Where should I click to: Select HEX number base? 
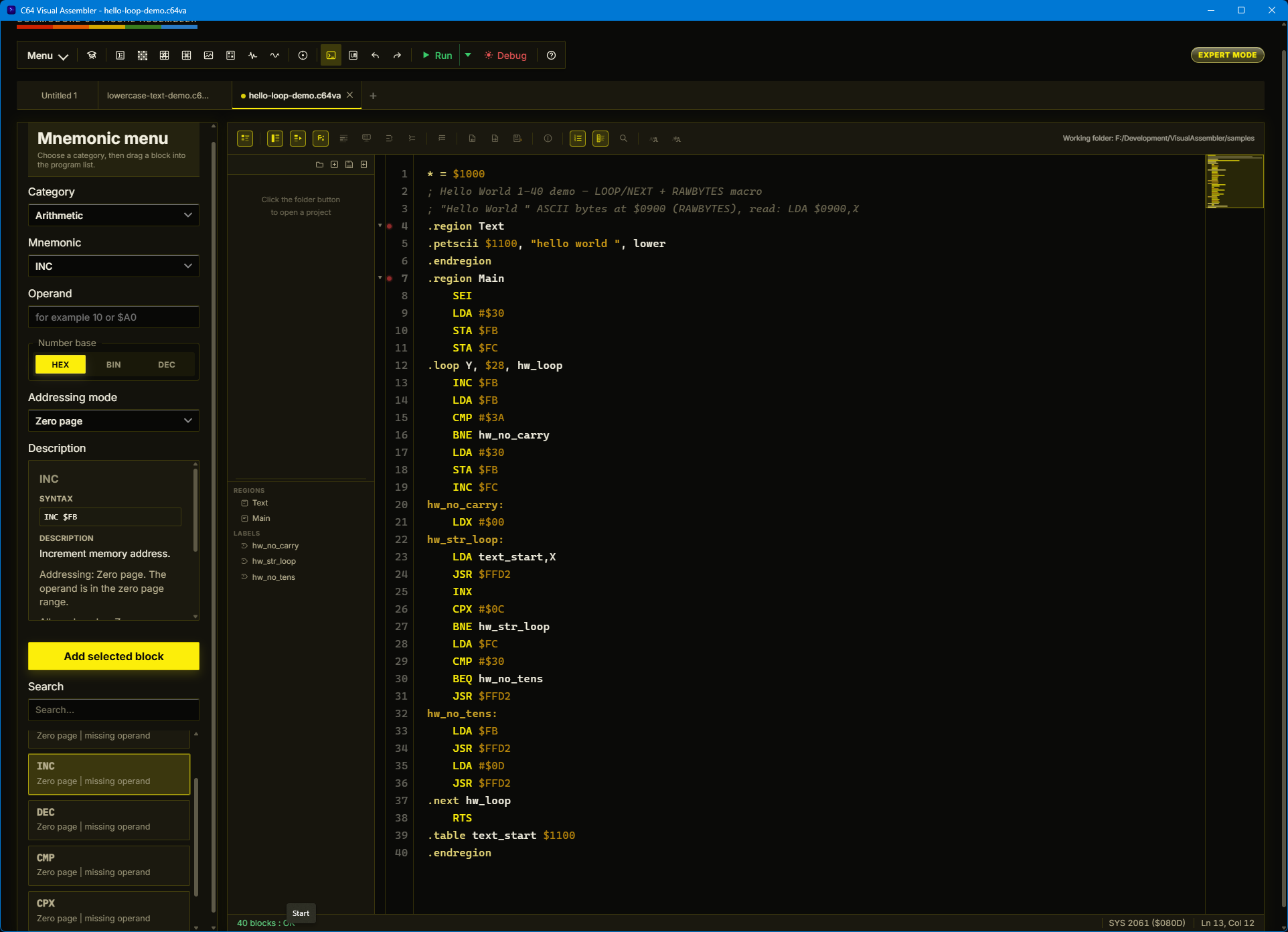coord(60,365)
